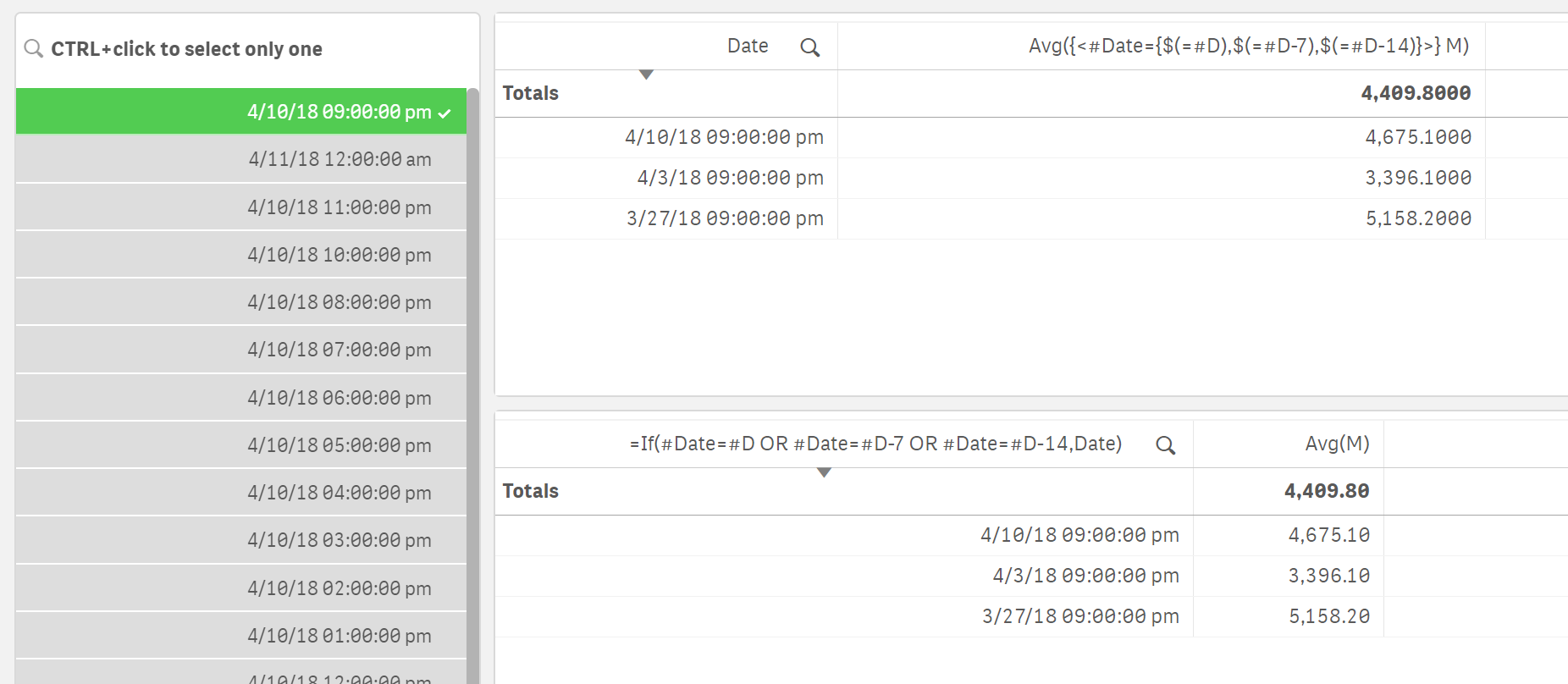
Task: Click the top table total 4,409.8000
Action: 1416,93
